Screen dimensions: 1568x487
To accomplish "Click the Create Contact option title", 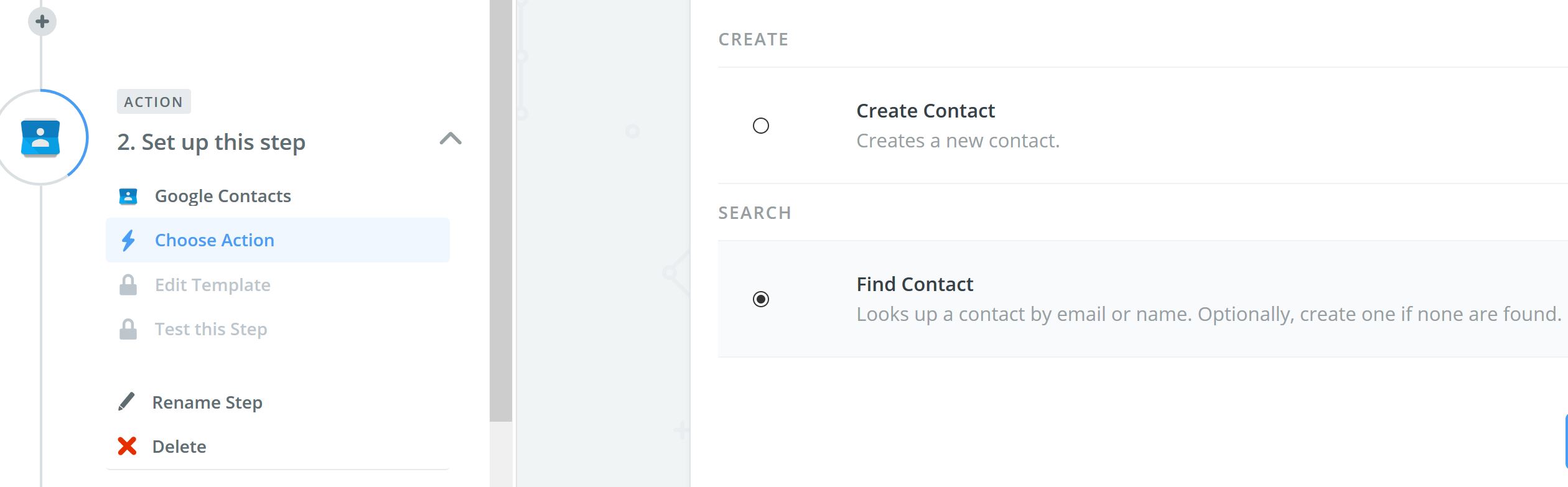I will (x=925, y=111).
